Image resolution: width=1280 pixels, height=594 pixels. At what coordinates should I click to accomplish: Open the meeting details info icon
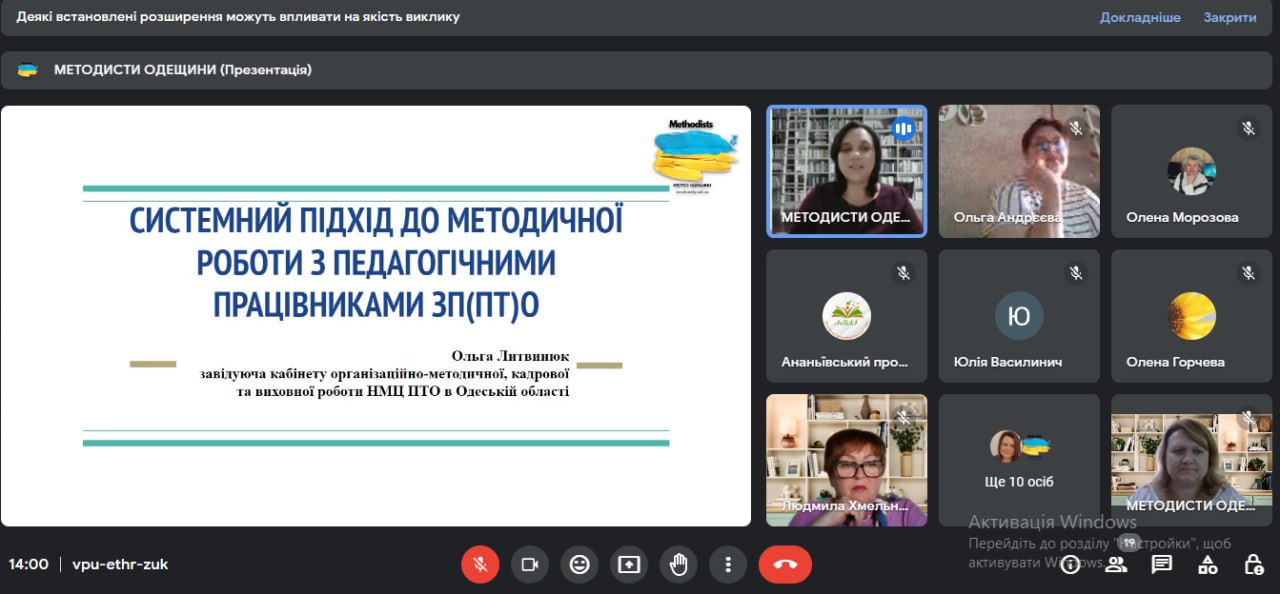pyautogui.click(x=1070, y=565)
